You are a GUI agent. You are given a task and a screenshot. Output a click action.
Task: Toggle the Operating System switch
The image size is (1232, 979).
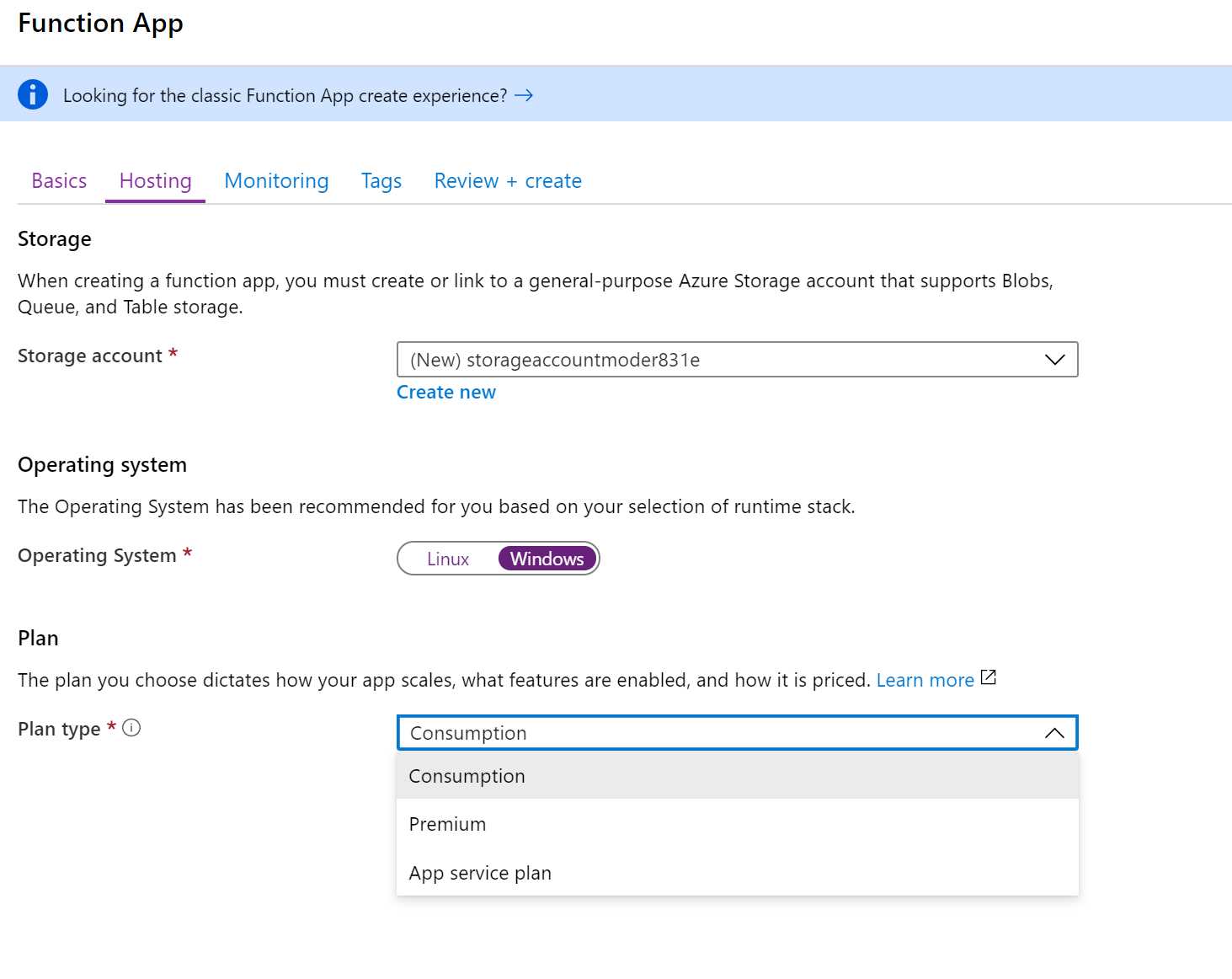pyautogui.click(x=499, y=559)
